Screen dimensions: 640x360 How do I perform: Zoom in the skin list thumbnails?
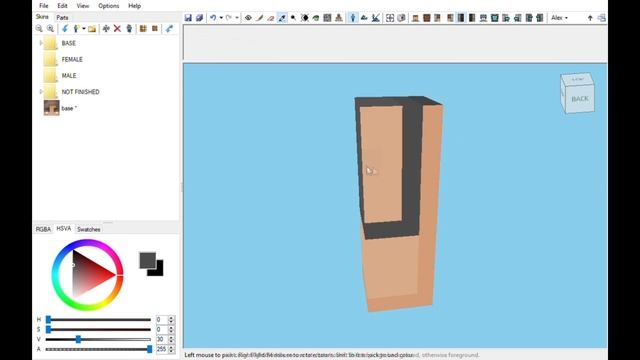[50, 29]
